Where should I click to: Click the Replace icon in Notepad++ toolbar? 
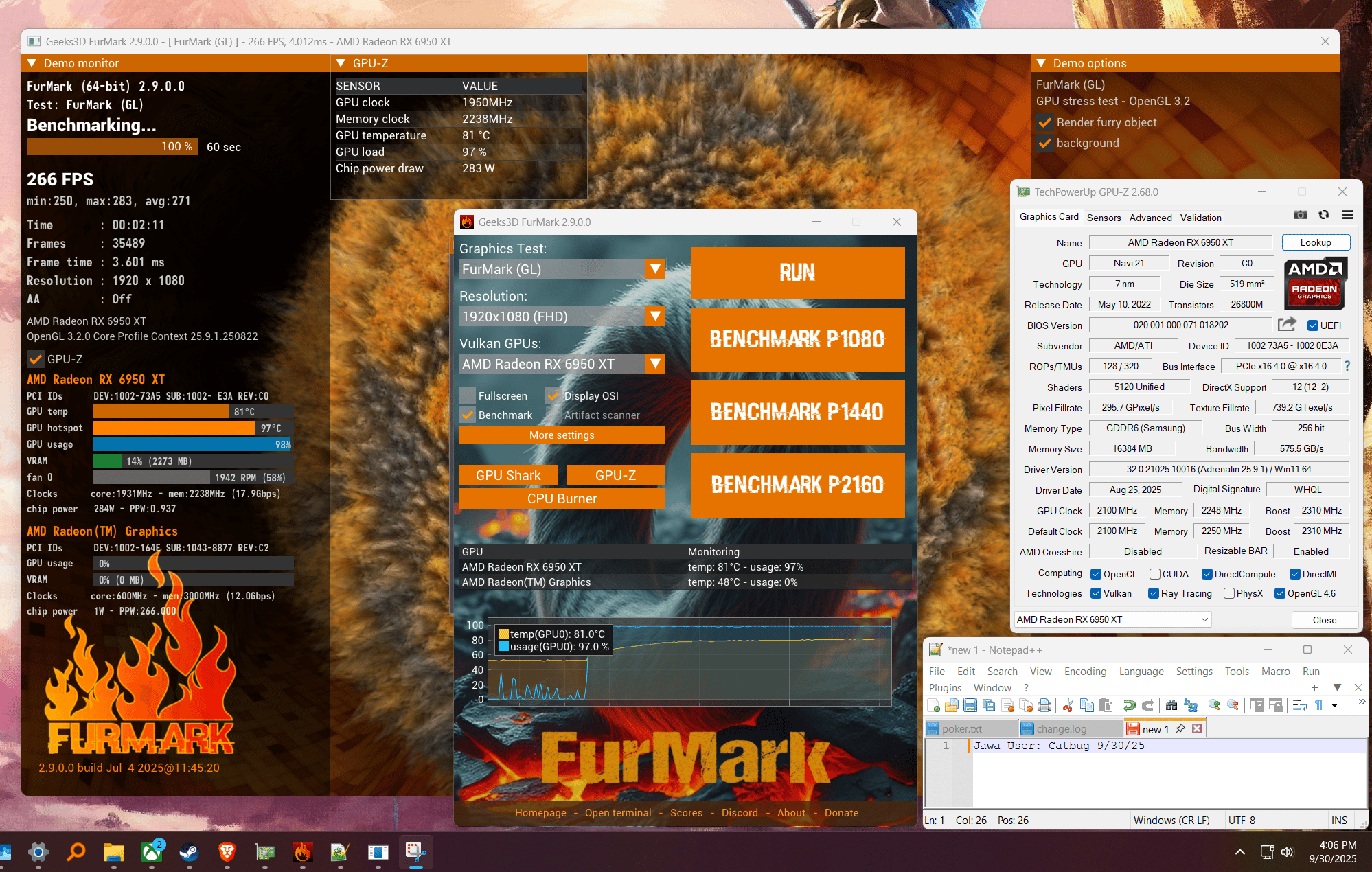coord(1190,705)
